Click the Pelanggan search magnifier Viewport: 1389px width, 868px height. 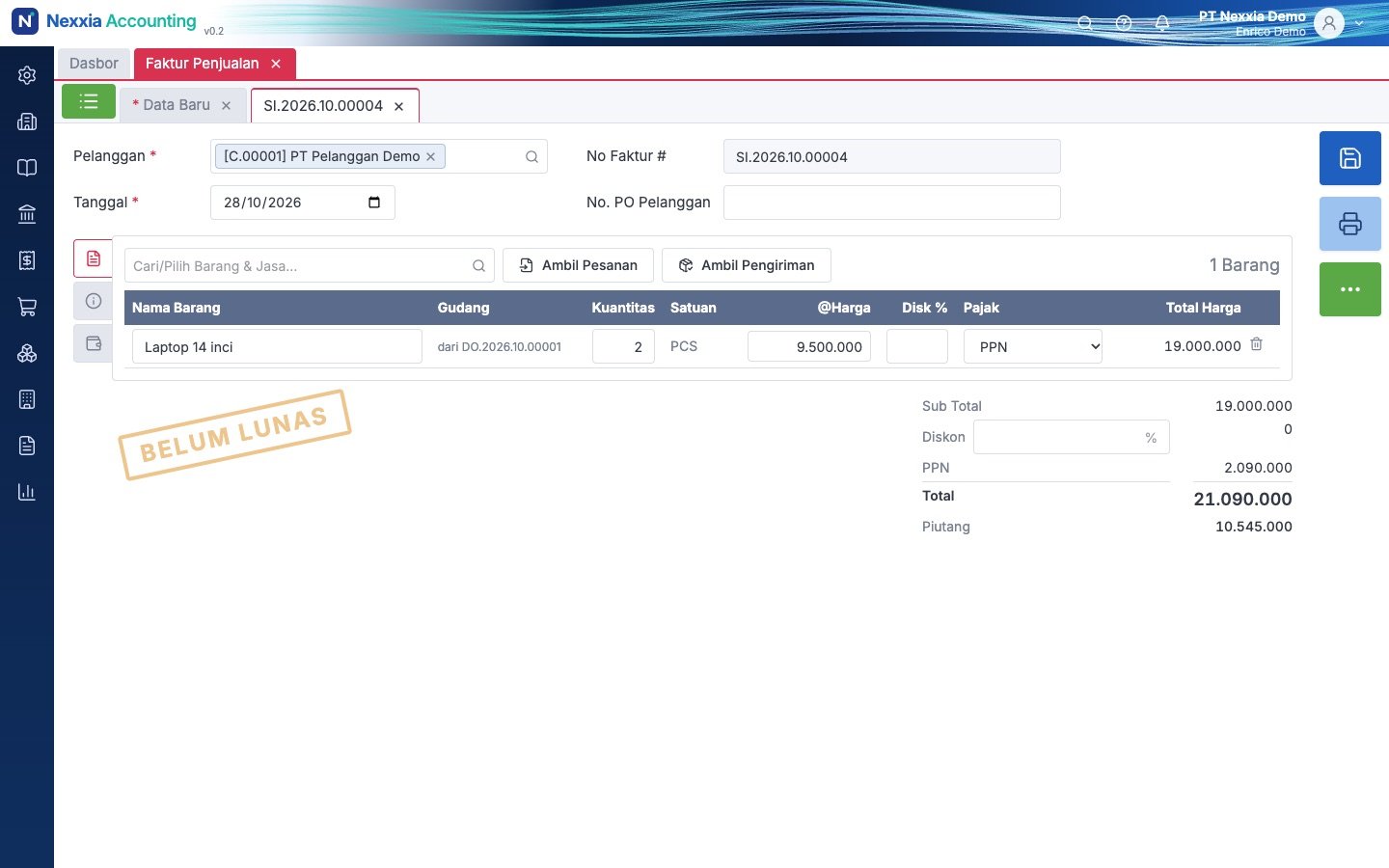tap(531, 156)
